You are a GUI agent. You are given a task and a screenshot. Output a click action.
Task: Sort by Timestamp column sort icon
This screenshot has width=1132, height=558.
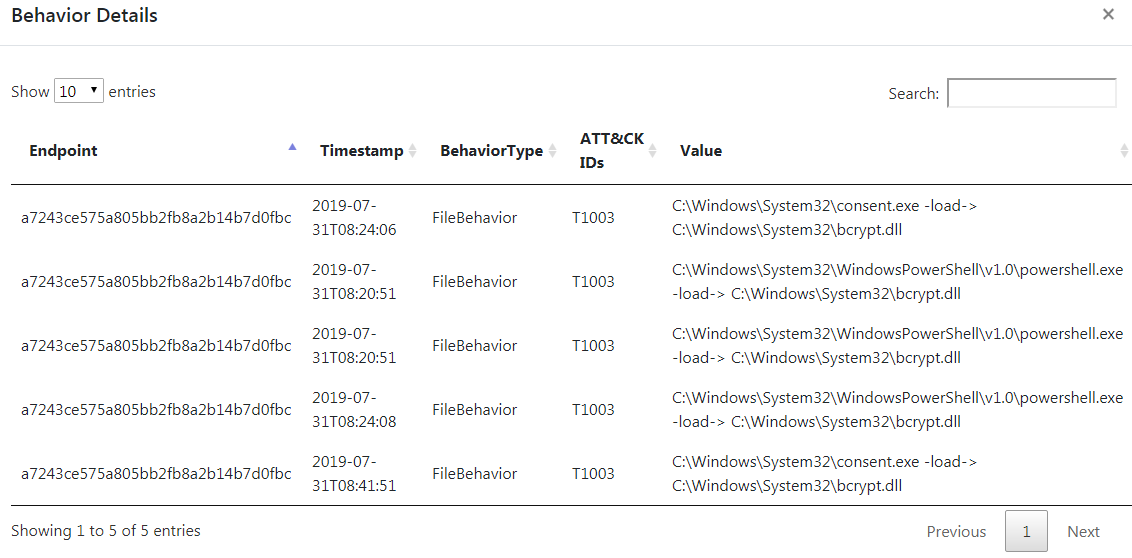pyautogui.click(x=412, y=151)
